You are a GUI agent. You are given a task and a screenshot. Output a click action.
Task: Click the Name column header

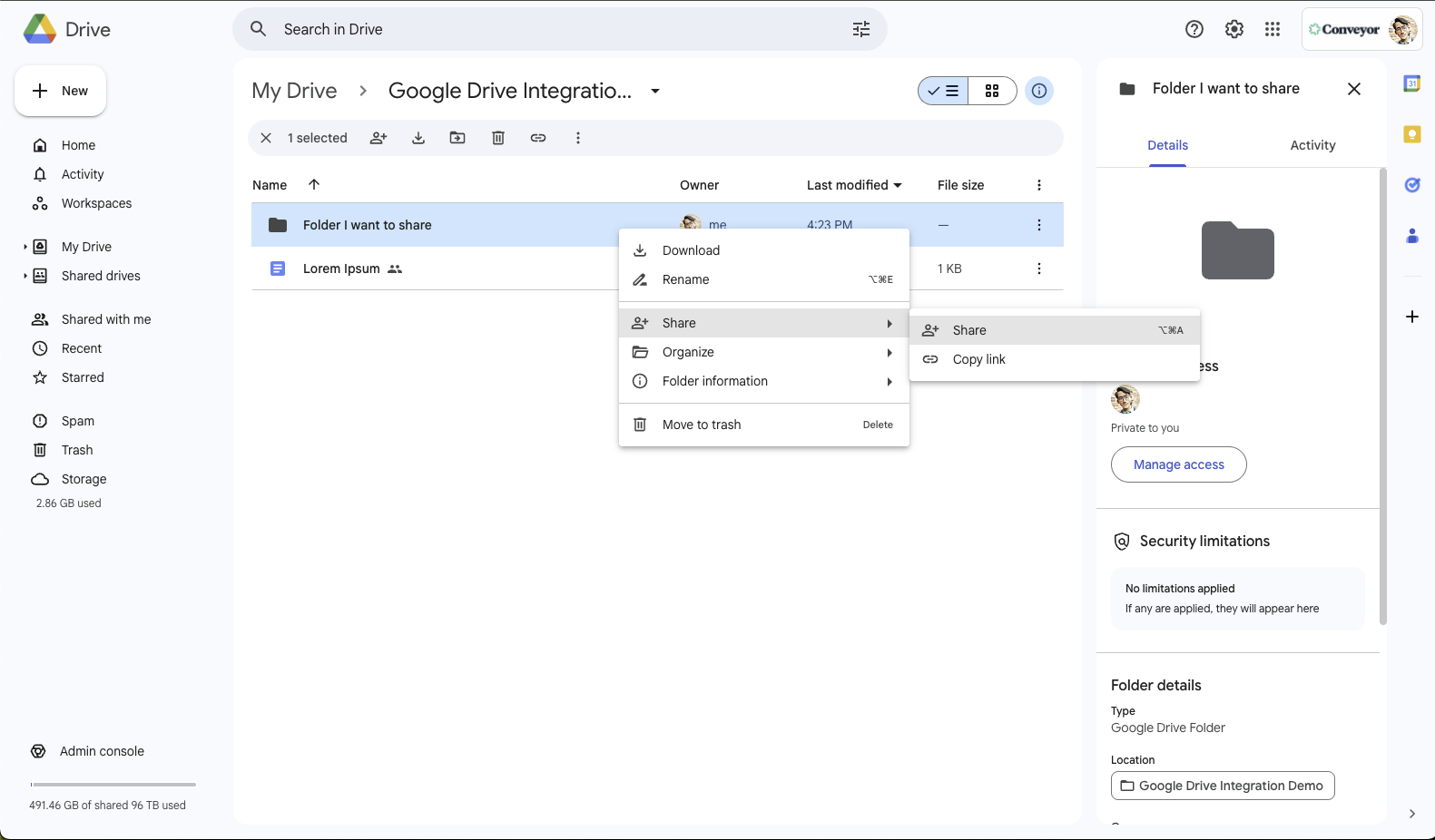point(270,185)
